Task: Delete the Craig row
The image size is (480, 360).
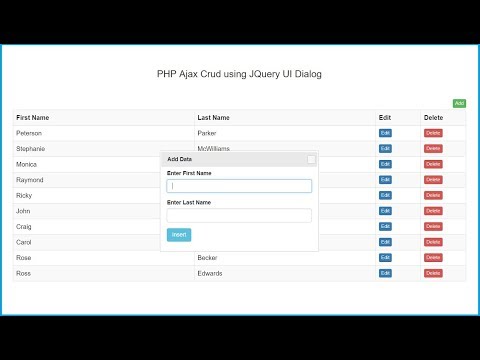Action: pyautogui.click(x=433, y=227)
